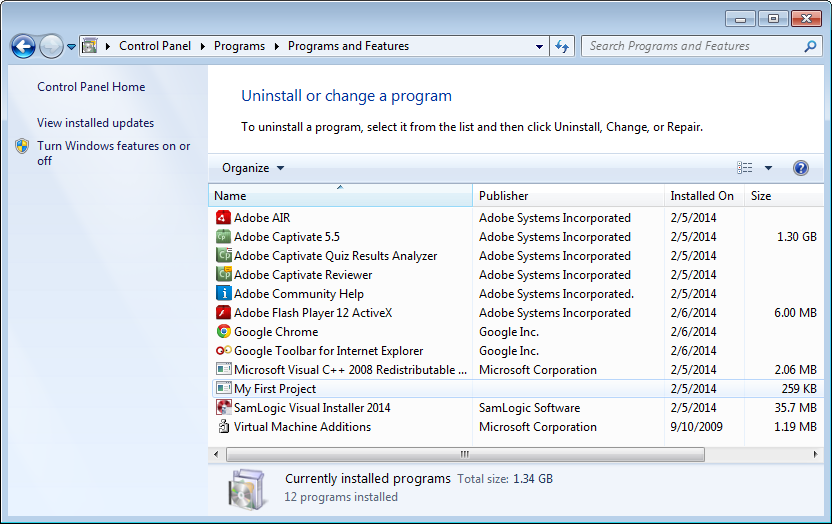The height and width of the screenshot is (524, 832).
Task: Sort by the Size column header
Action: pos(784,196)
